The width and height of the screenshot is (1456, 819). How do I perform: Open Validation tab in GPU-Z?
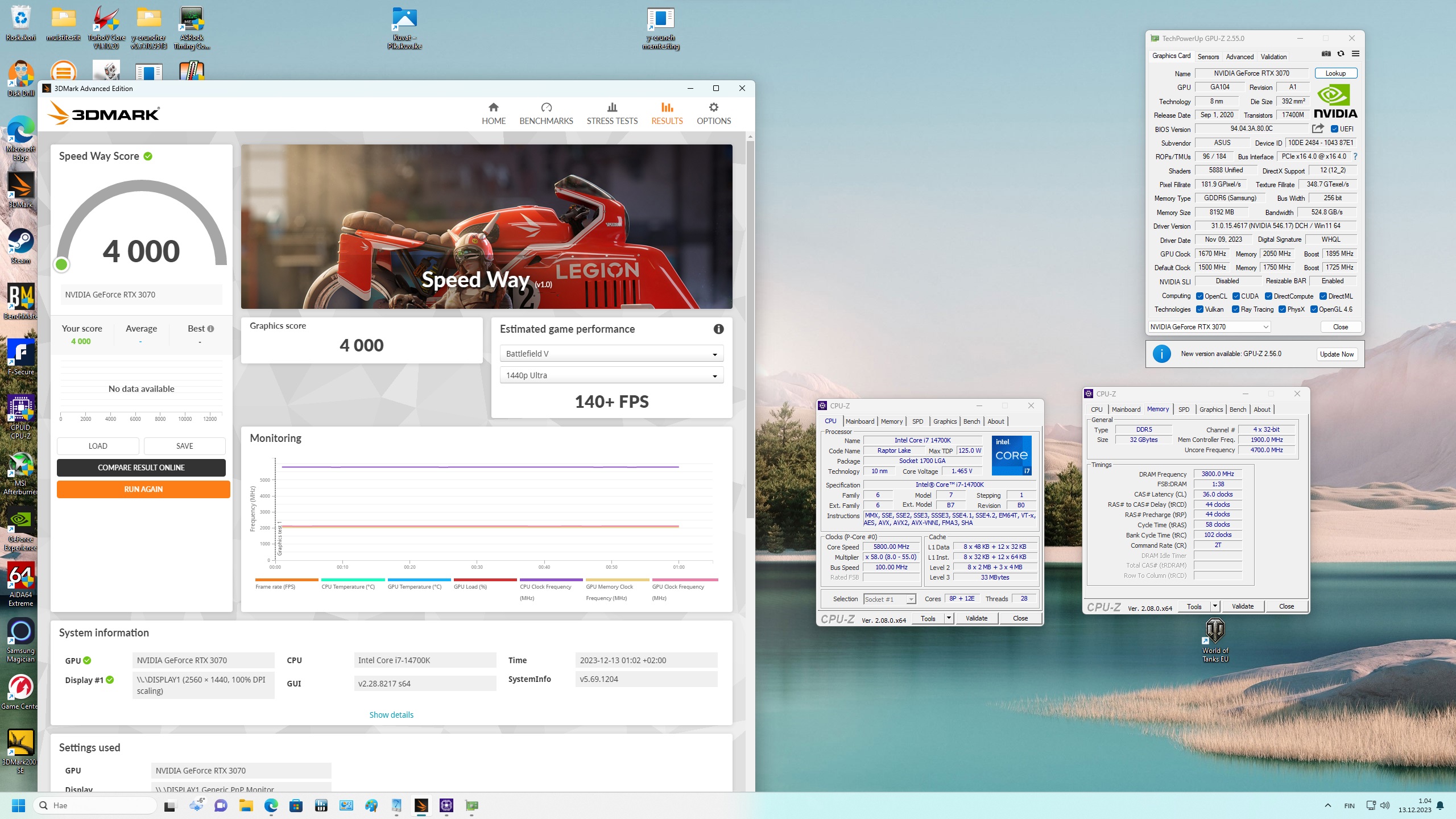(1273, 56)
